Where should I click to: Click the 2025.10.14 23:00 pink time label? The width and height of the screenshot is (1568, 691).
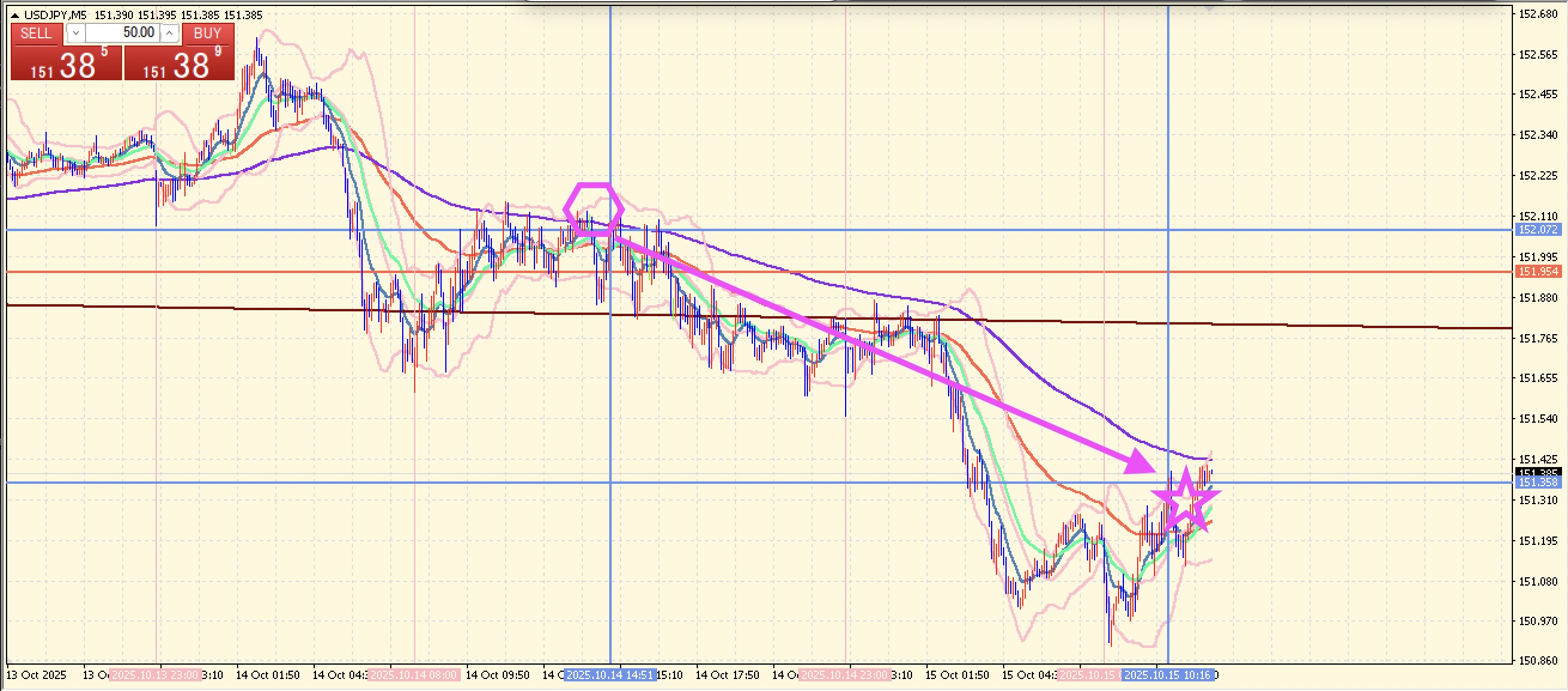[x=845, y=675]
